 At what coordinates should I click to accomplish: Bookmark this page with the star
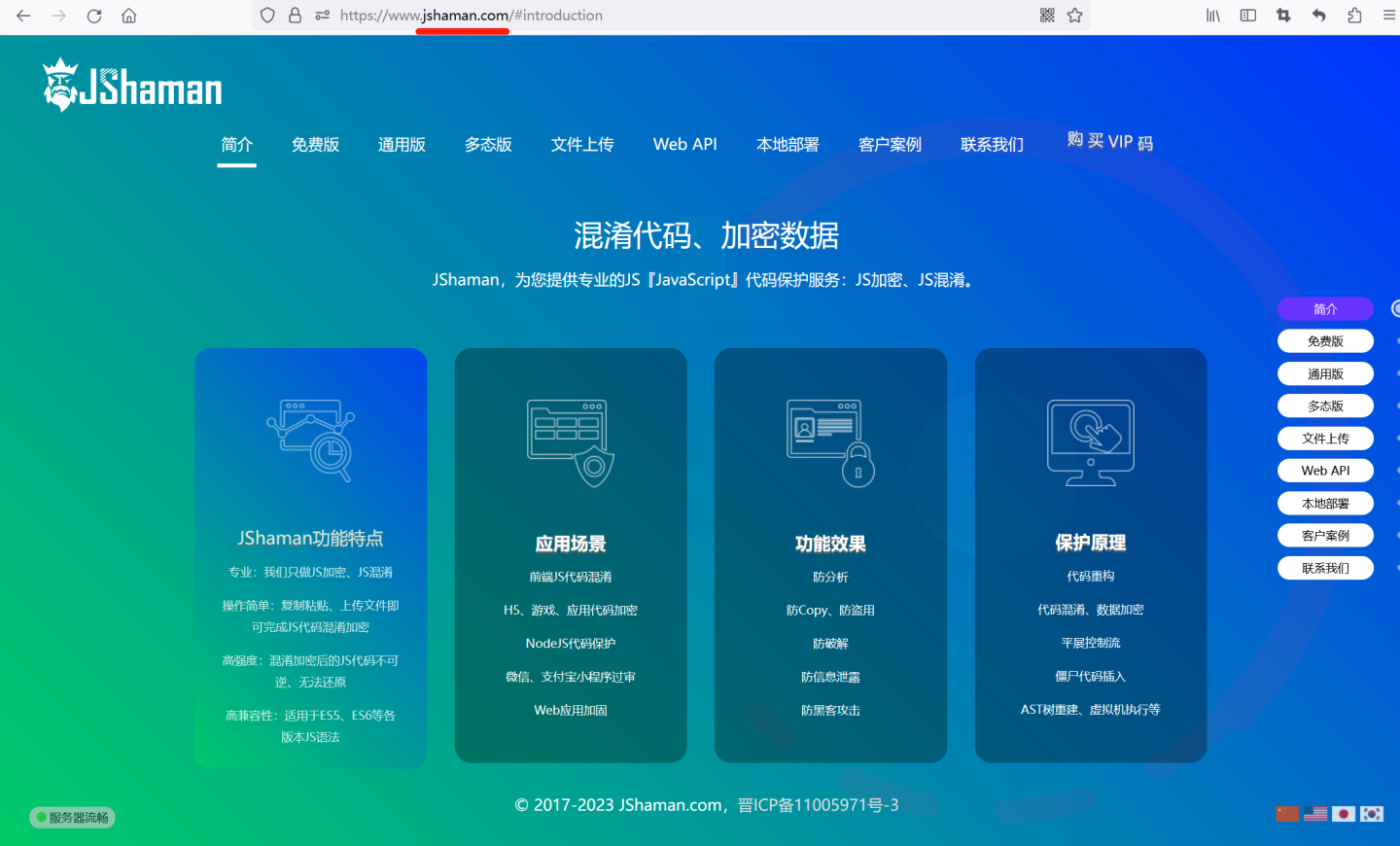pyautogui.click(x=1075, y=16)
